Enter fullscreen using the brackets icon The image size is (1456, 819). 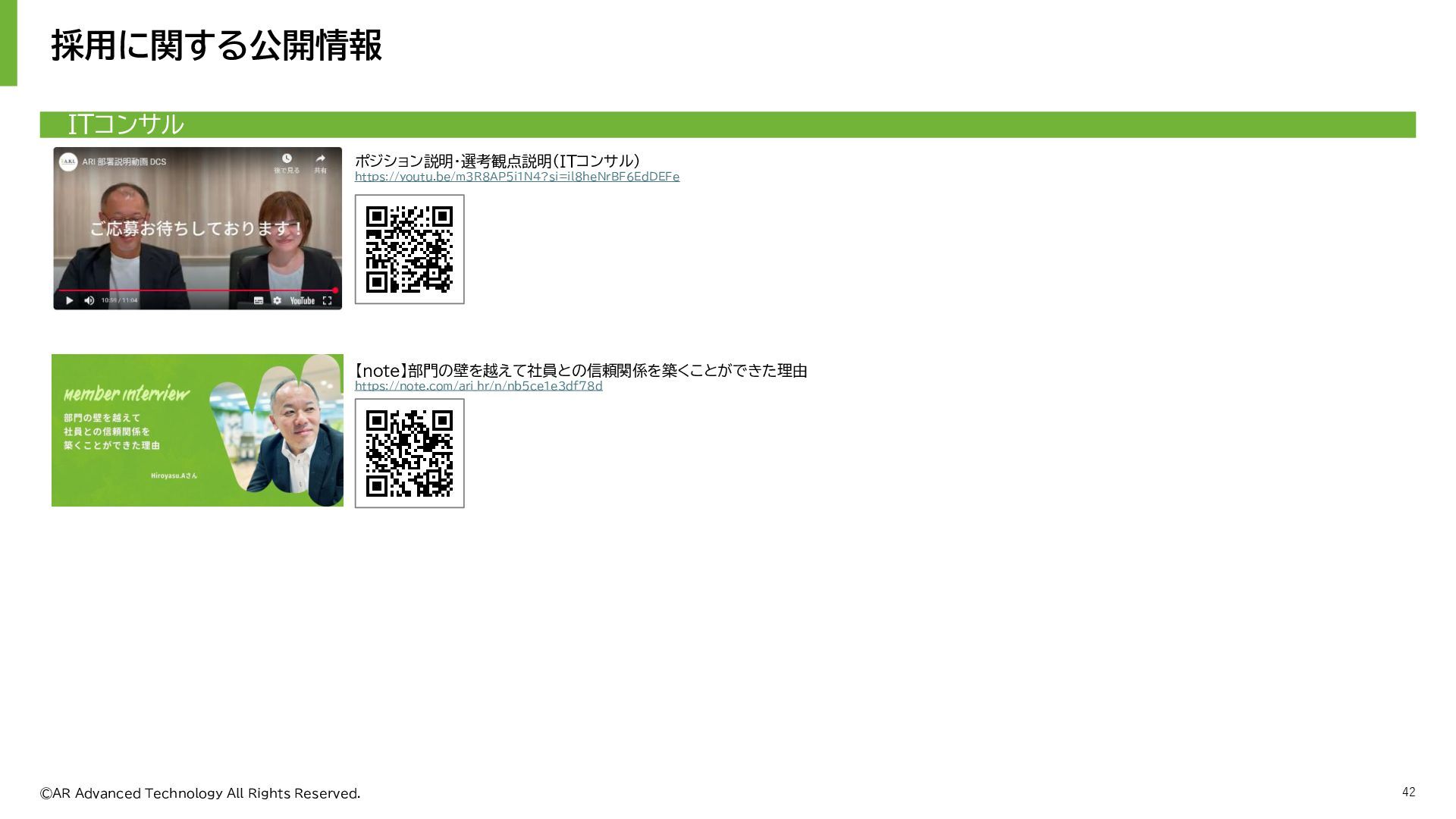tap(327, 301)
